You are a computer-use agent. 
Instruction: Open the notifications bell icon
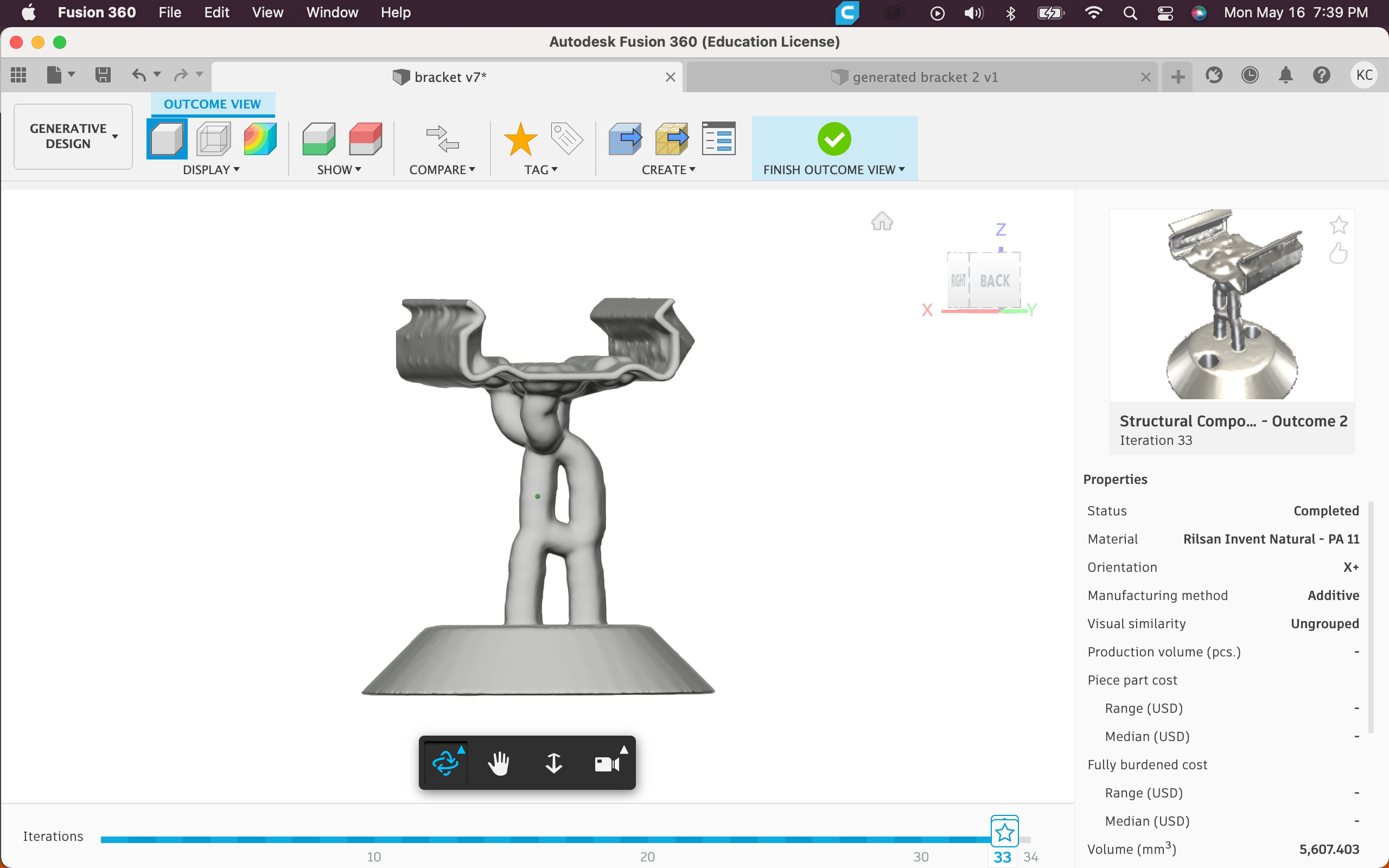pos(1286,75)
